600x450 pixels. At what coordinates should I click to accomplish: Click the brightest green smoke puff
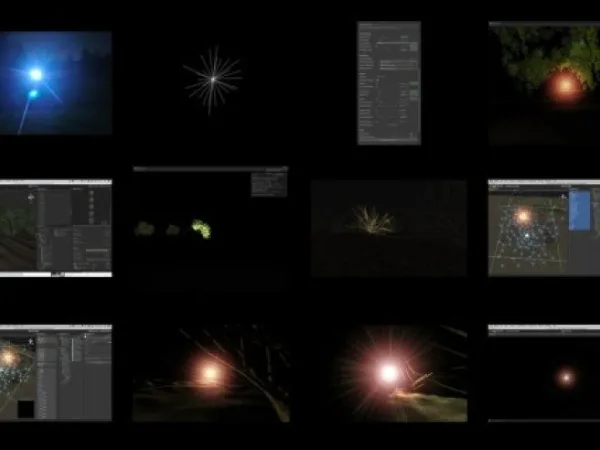(x=201, y=229)
